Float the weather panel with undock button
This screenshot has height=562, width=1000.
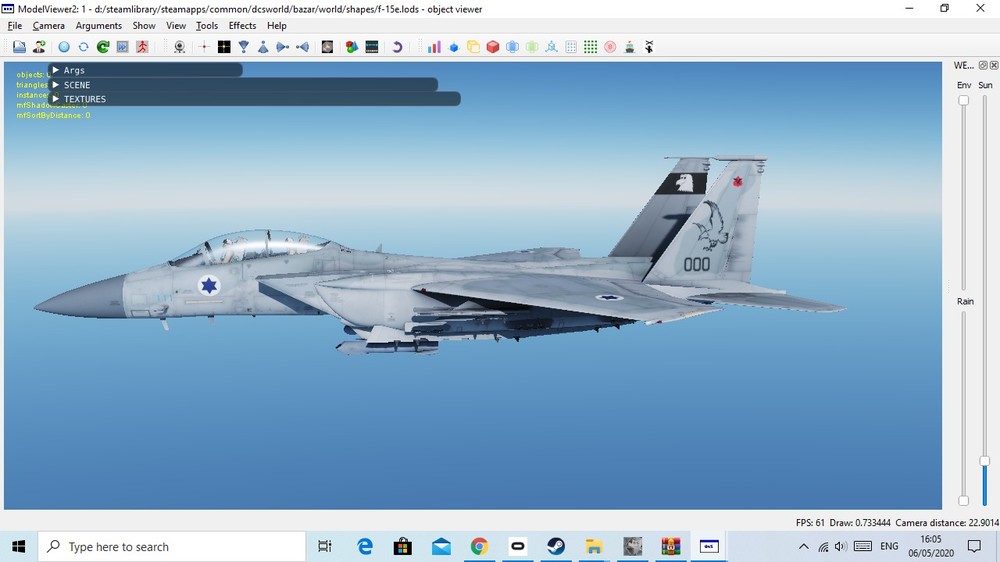[982, 65]
